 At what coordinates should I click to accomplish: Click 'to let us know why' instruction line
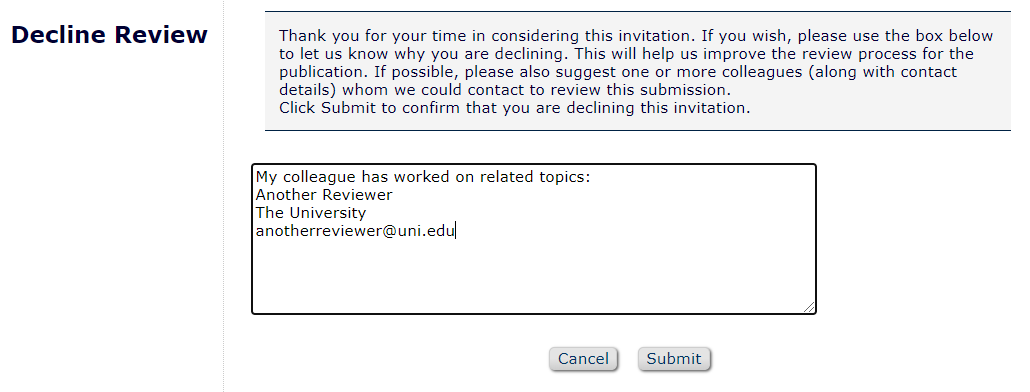[636, 54]
